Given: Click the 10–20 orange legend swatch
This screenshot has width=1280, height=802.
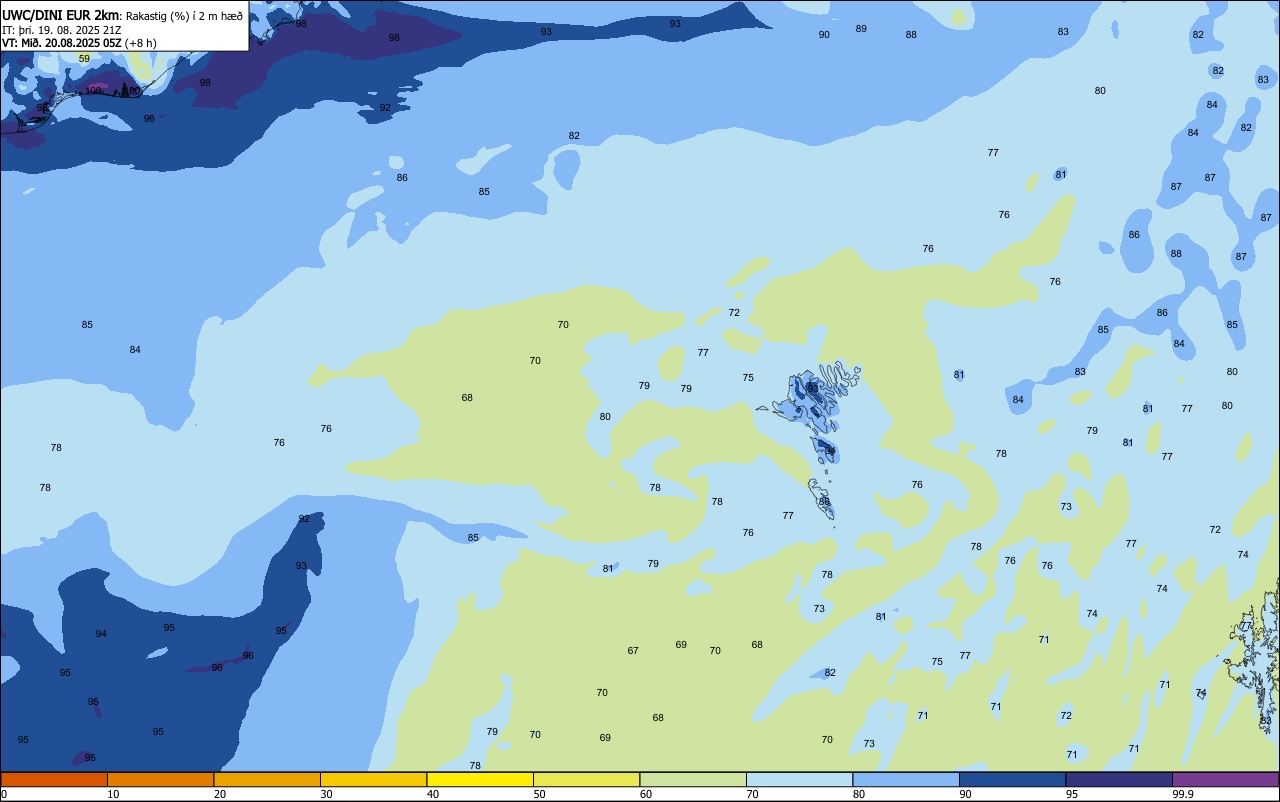Looking at the screenshot, I should coord(160,779).
